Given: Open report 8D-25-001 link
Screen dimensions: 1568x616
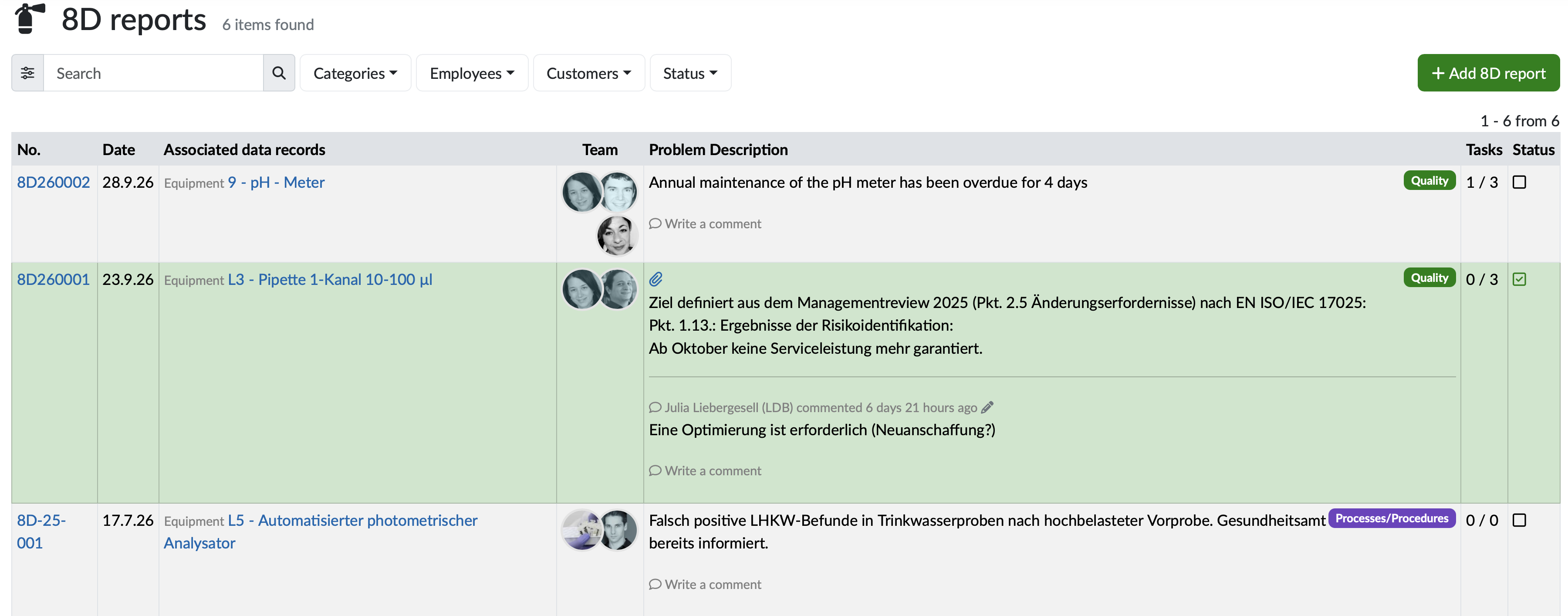Looking at the screenshot, I should click(41, 531).
